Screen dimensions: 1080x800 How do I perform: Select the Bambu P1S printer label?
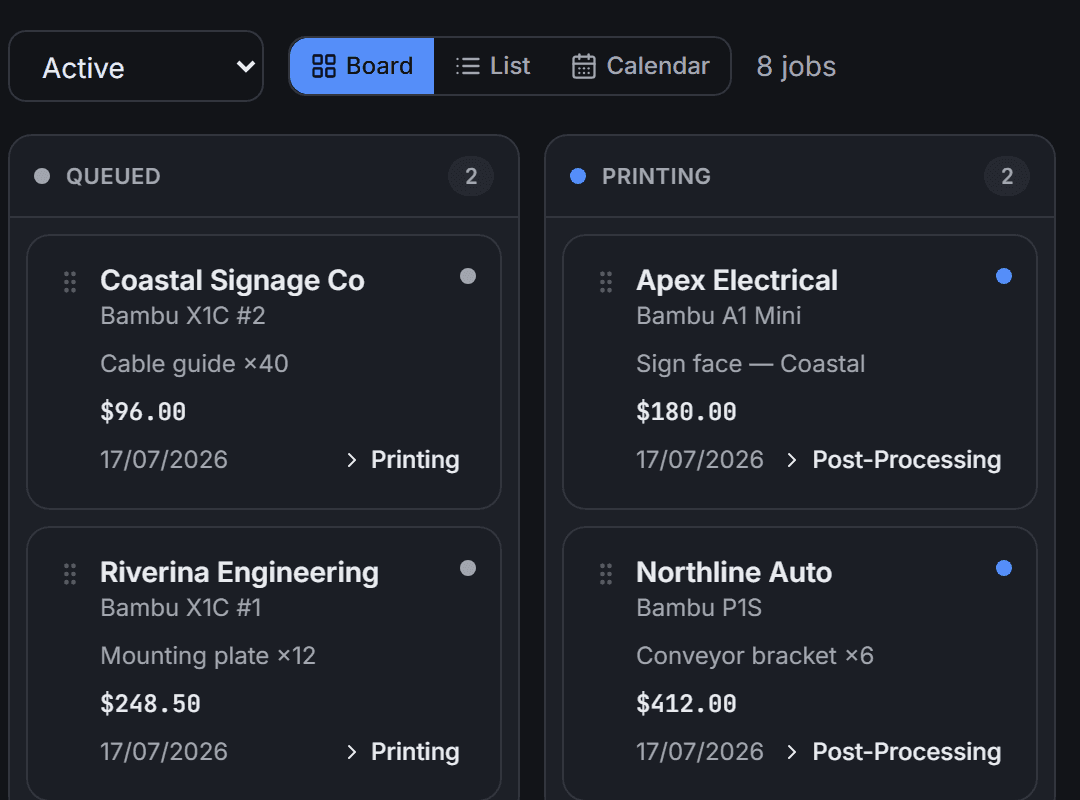[699, 608]
